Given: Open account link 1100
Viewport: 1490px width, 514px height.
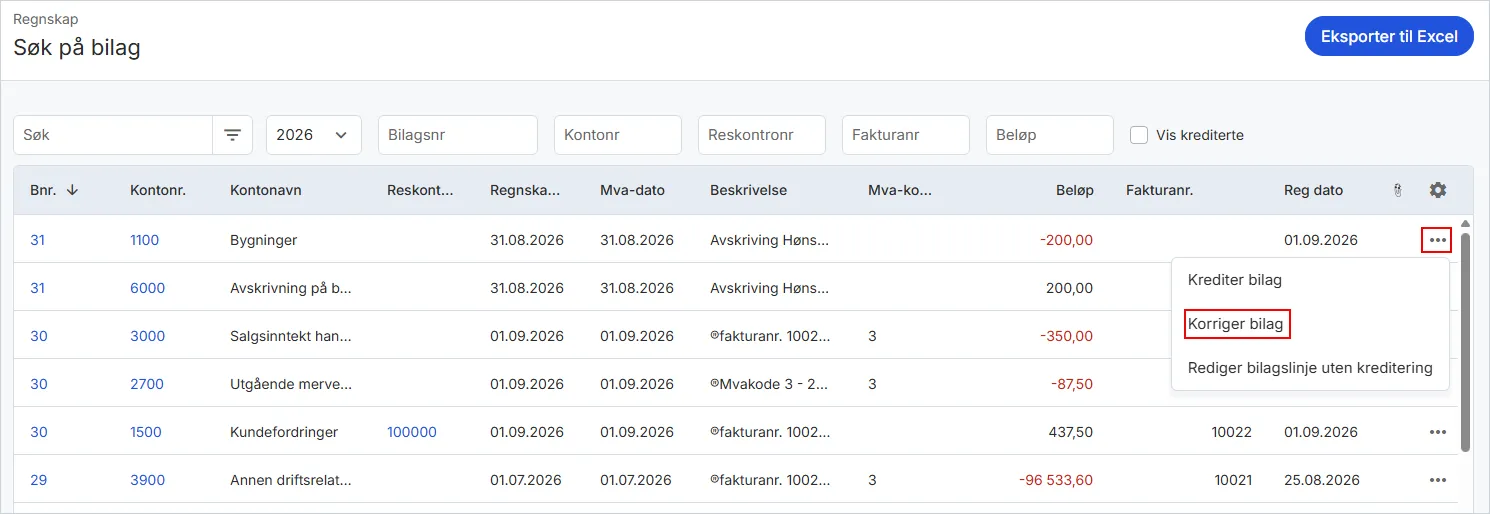Looking at the screenshot, I should [144, 240].
